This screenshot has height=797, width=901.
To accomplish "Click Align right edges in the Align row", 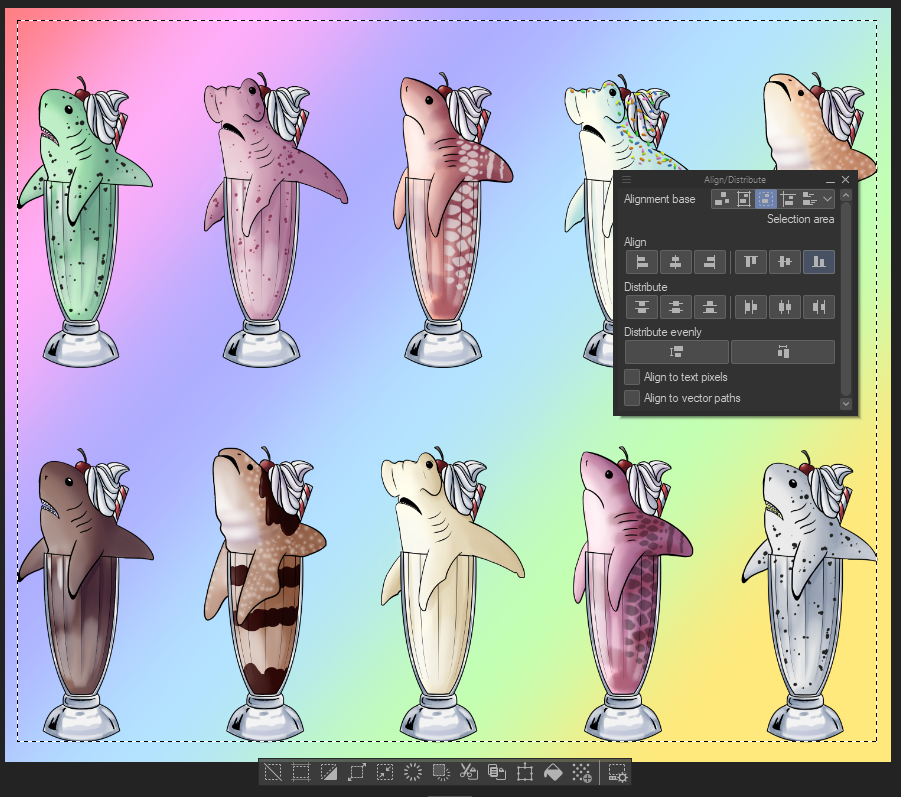I will point(710,262).
